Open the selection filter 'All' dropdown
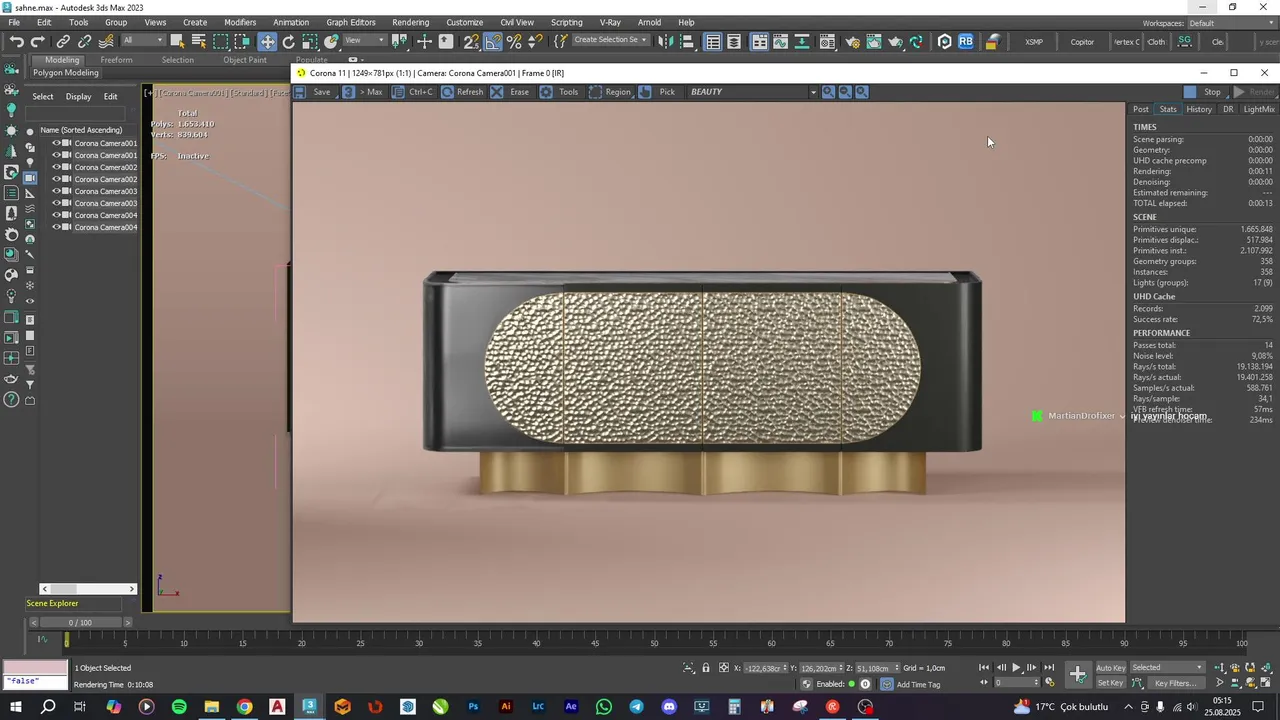Image resolution: width=1280 pixels, height=720 pixels. tap(143, 41)
